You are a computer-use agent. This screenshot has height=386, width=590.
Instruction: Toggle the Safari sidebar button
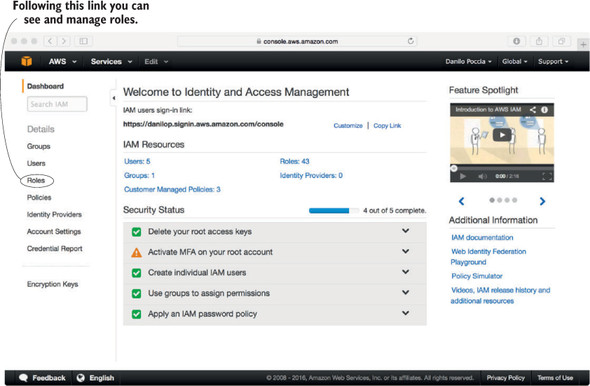(x=84, y=41)
